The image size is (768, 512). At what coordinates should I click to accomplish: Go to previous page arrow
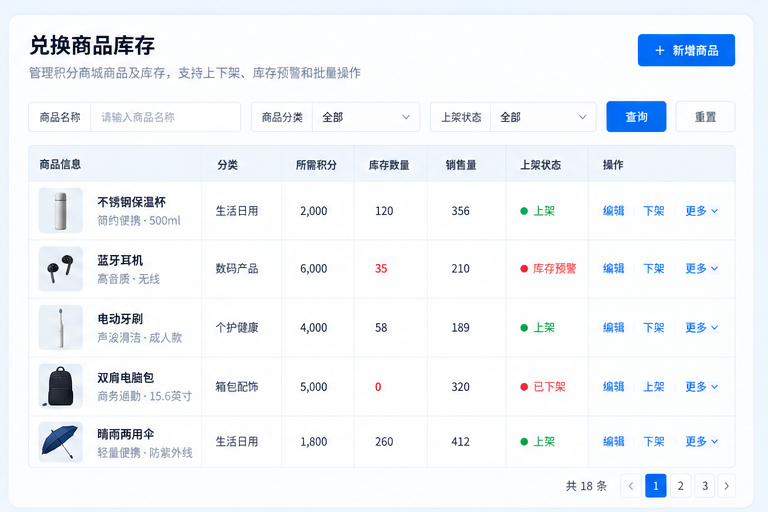(631, 486)
